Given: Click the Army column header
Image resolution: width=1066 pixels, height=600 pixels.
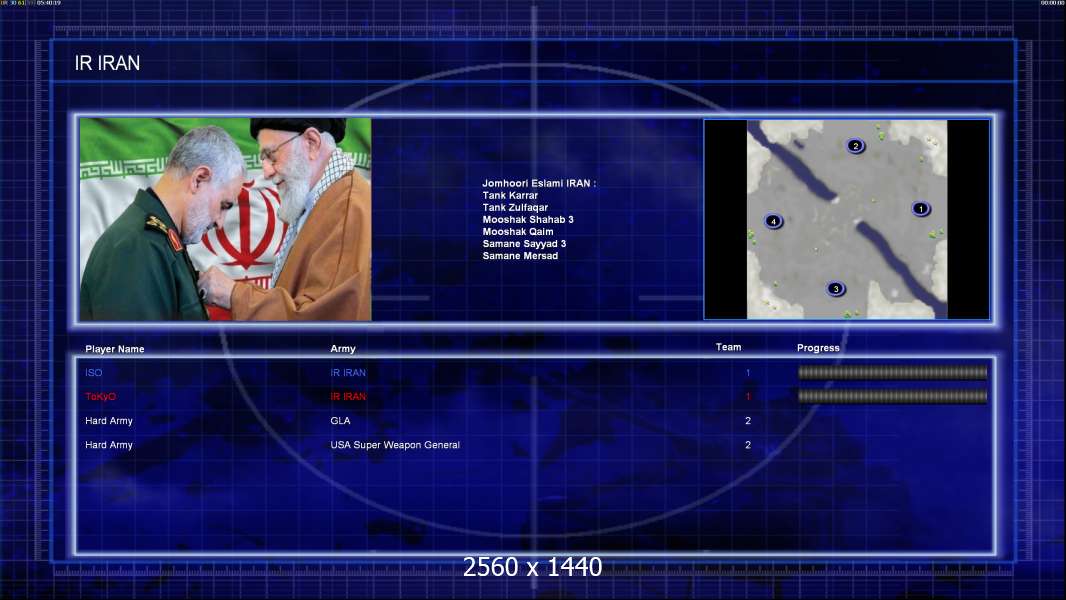Looking at the screenshot, I should (343, 349).
